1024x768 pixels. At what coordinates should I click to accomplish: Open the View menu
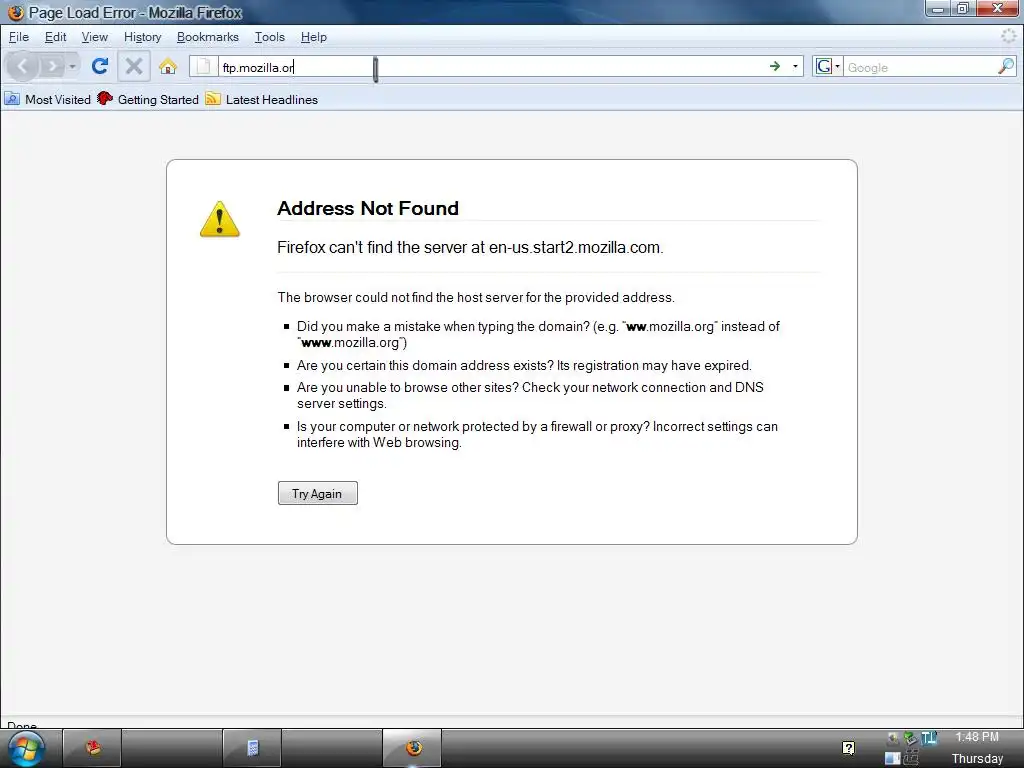tap(95, 37)
